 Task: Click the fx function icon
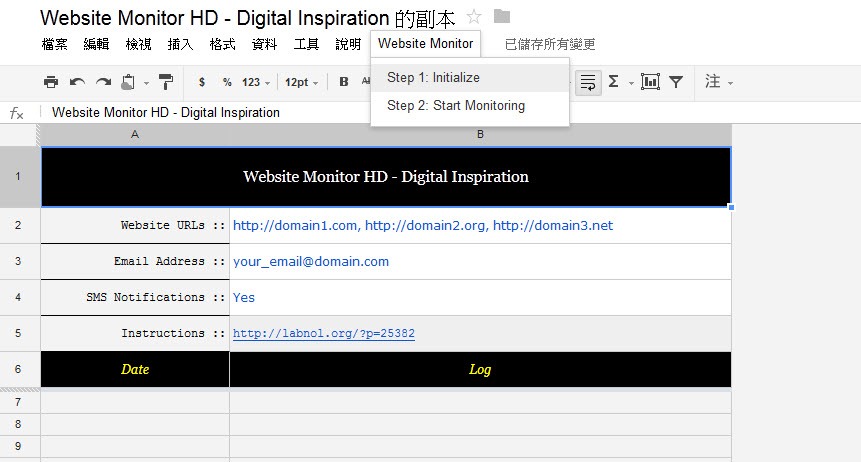(x=16, y=113)
